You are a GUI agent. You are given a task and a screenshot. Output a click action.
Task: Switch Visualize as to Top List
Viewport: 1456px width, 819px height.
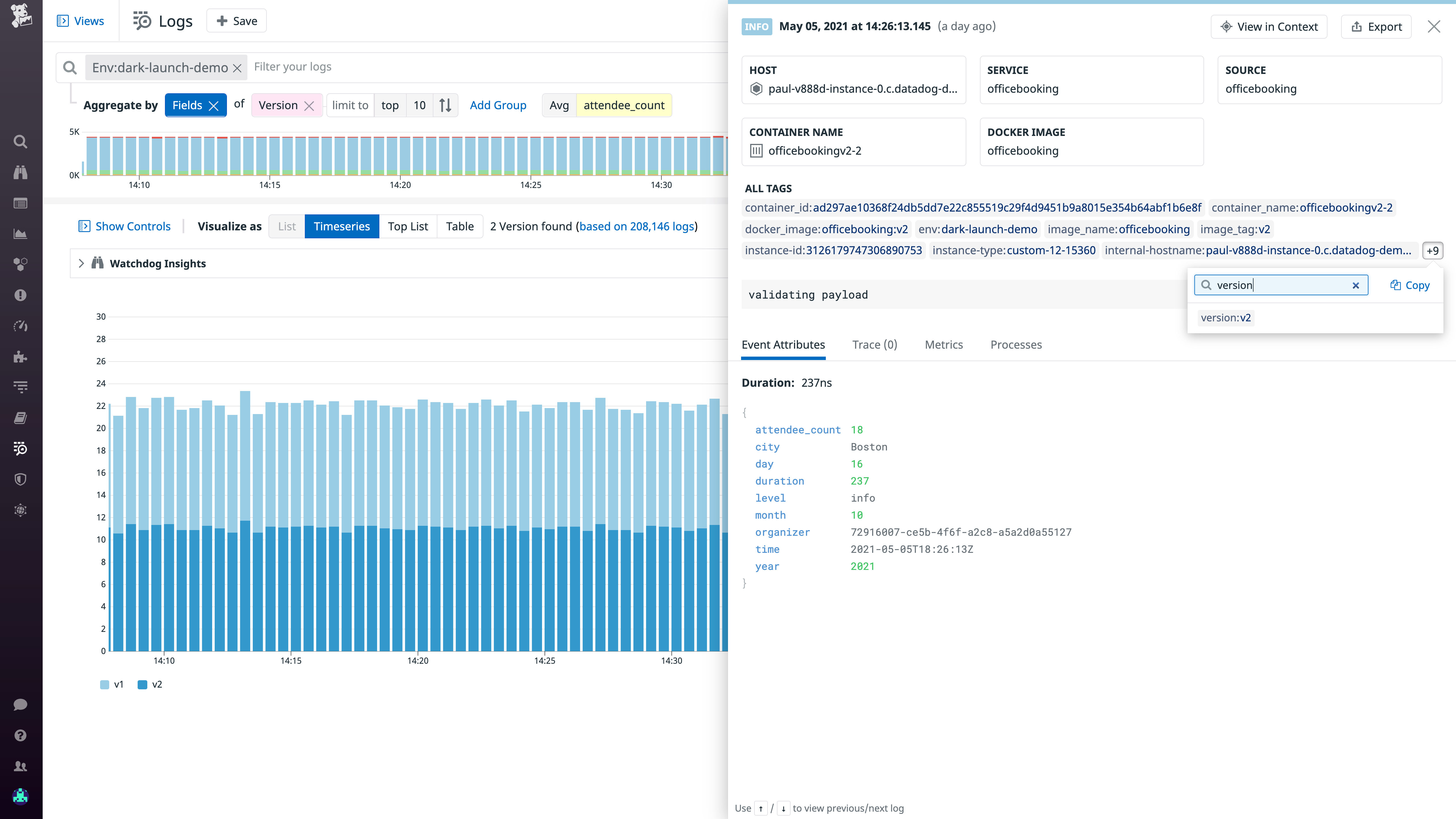click(x=408, y=226)
